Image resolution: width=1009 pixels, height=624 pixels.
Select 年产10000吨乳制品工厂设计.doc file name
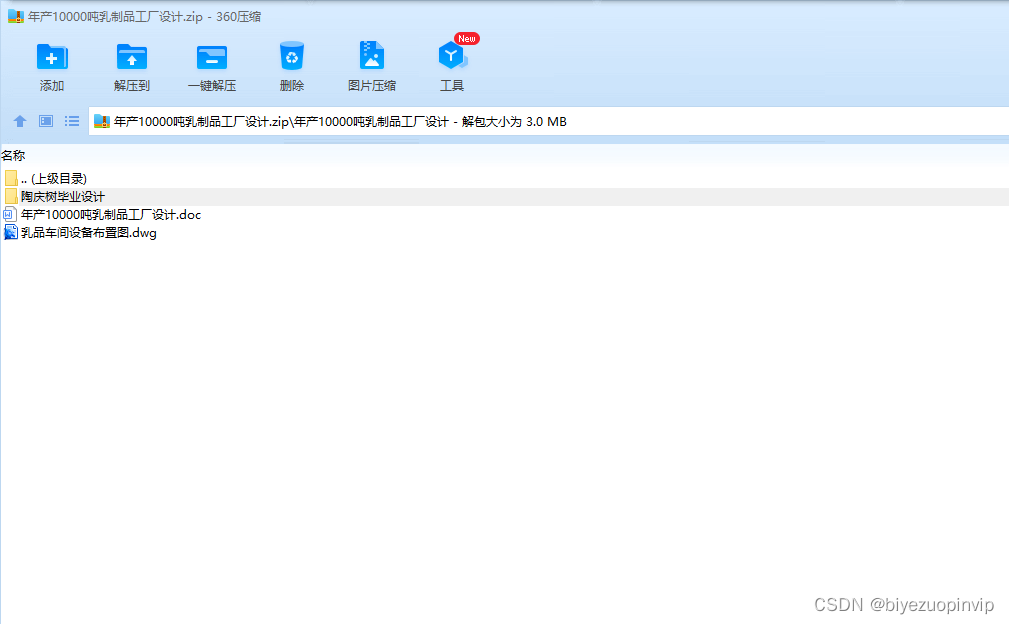[x=111, y=214]
